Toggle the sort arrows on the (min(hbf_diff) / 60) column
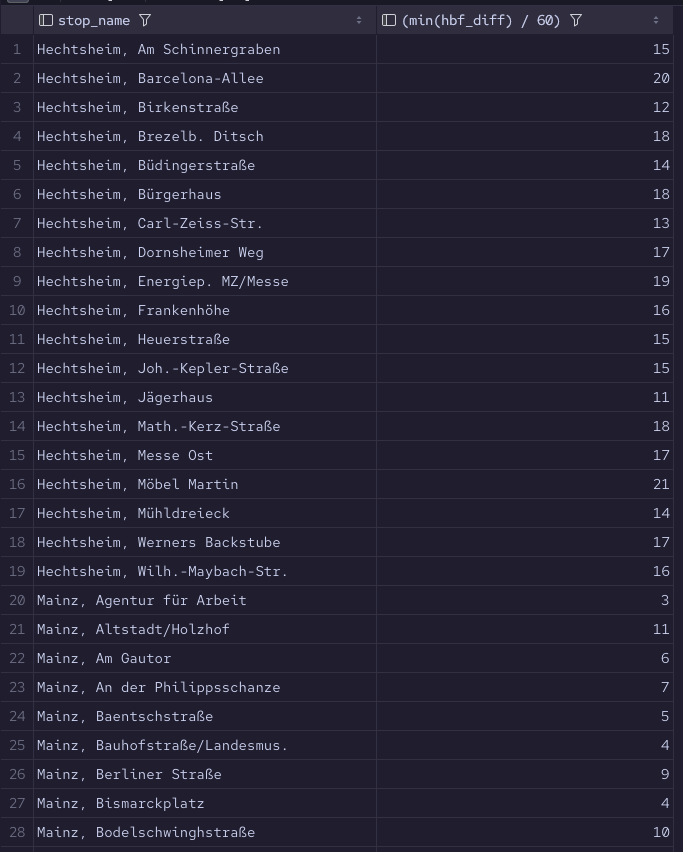This screenshot has width=683, height=852. [656, 20]
